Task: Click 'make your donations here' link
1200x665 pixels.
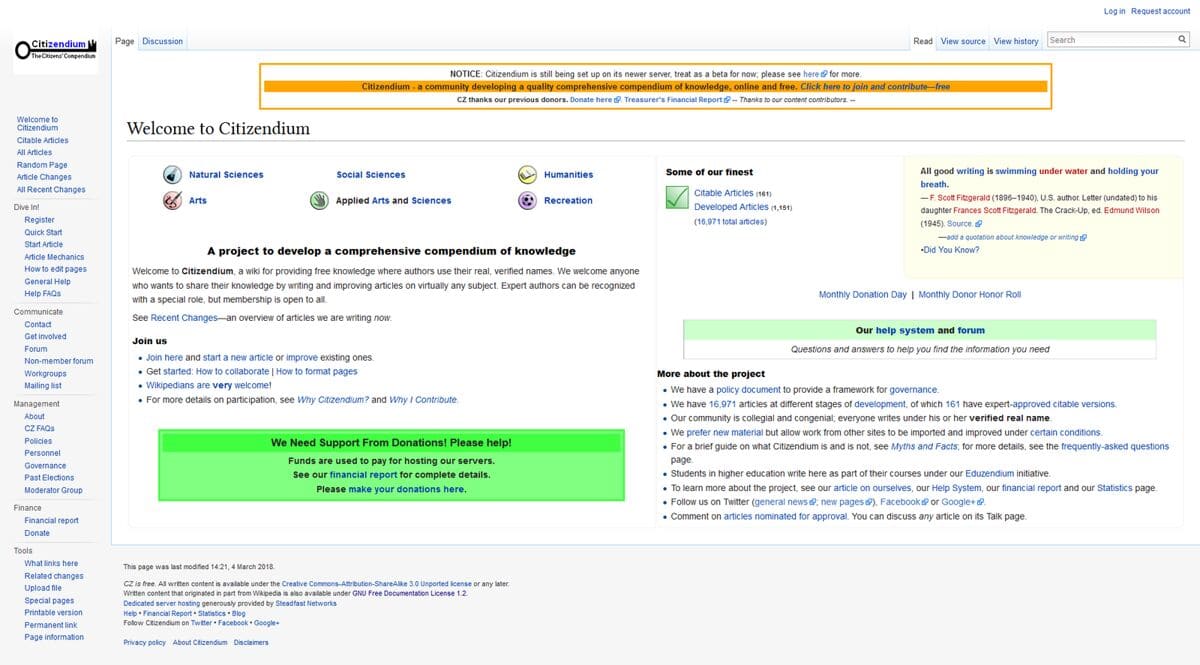Action: (406, 489)
